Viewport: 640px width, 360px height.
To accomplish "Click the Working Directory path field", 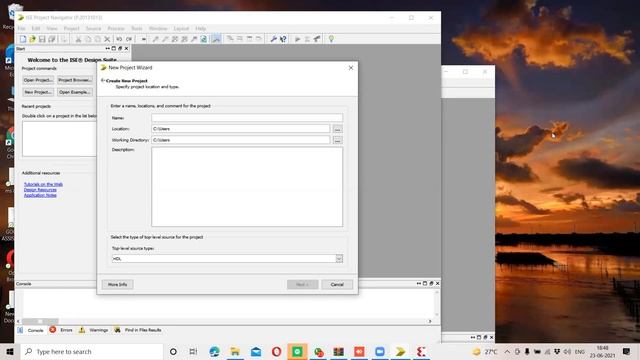I will click(240, 140).
